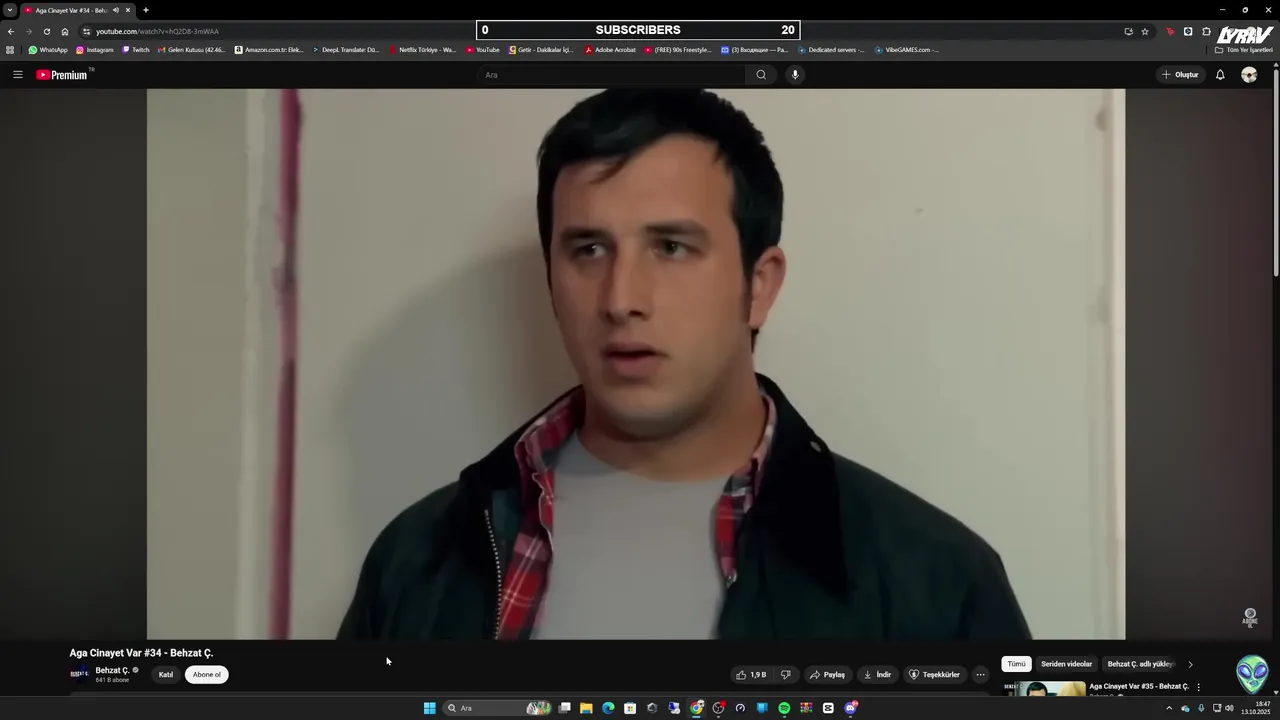1280x720 pixels.
Task: Bookmark this page with star icon
Action: 1145,31
